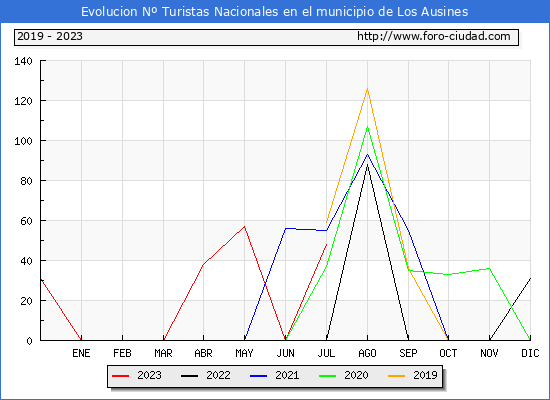Screen dimensions: 550x400
Task: Open the http://www.foro-ciudad.com URL text
Action: coord(434,36)
